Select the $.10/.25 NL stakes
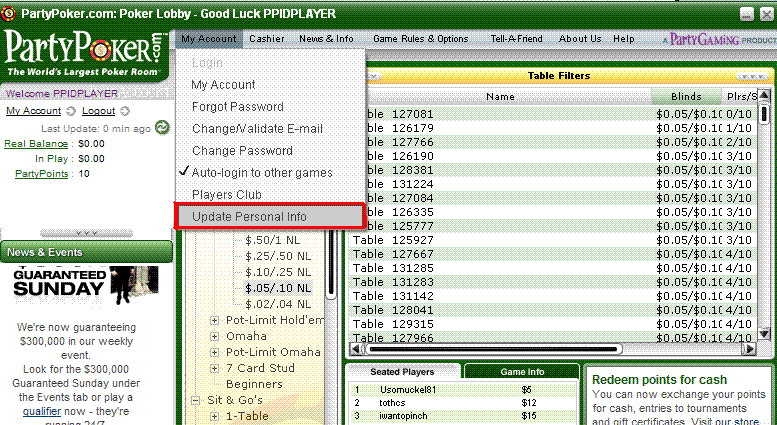The image size is (777, 425). (278, 272)
